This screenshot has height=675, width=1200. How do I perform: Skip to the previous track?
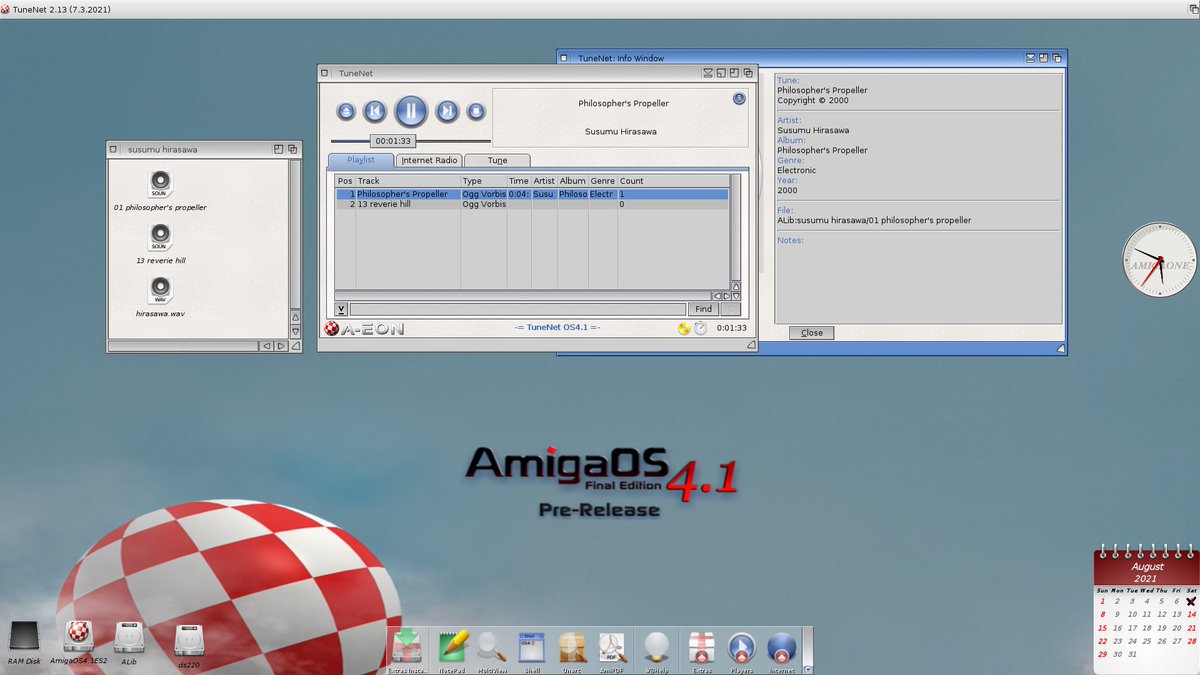pos(374,111)
